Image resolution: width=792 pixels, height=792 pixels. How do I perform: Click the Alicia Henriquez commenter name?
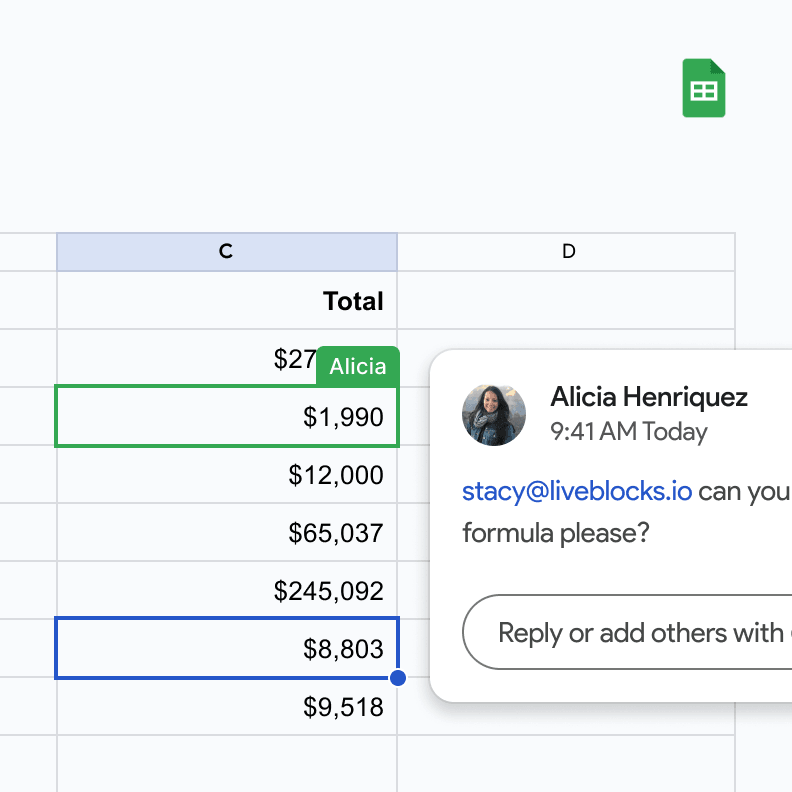click(x=649, y=397)
